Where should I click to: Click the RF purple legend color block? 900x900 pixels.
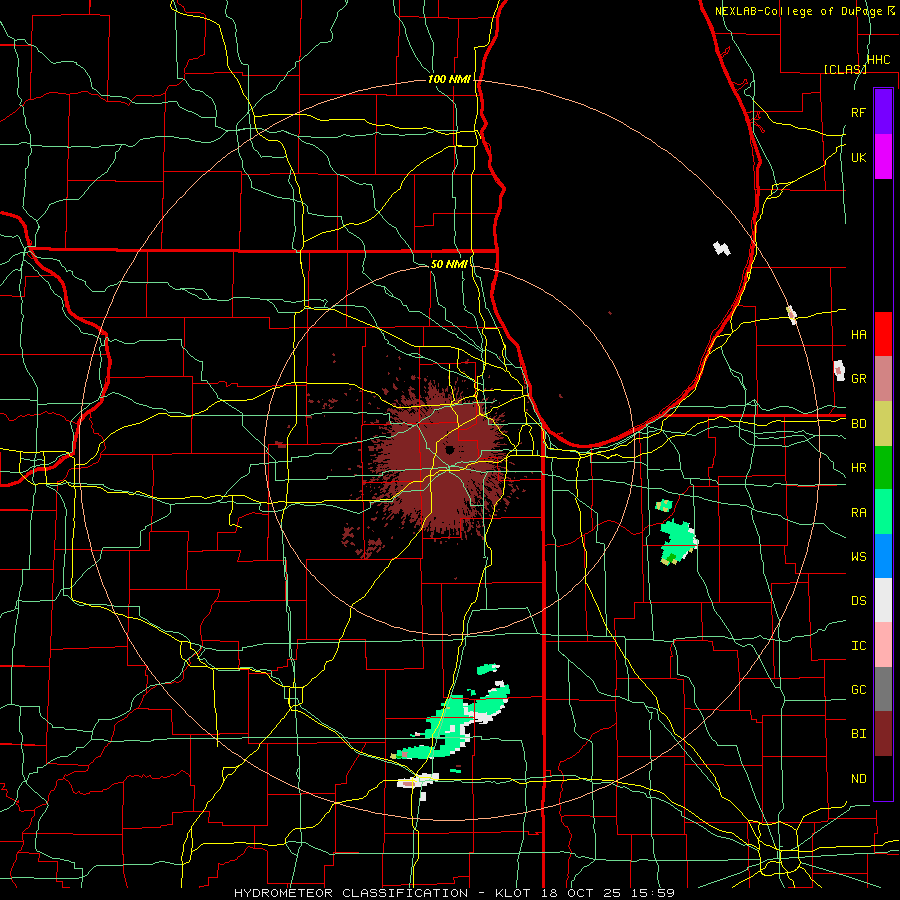[883, 111]
